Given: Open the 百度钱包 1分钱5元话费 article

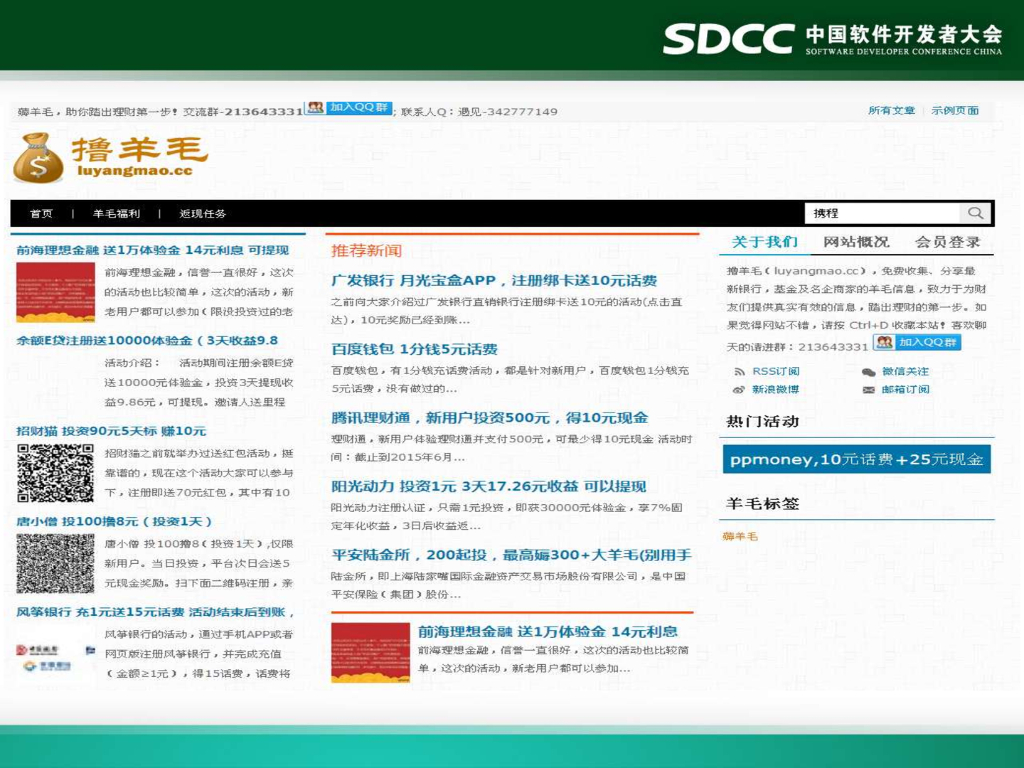Looking at the screenshot, I should coord(414,349).
